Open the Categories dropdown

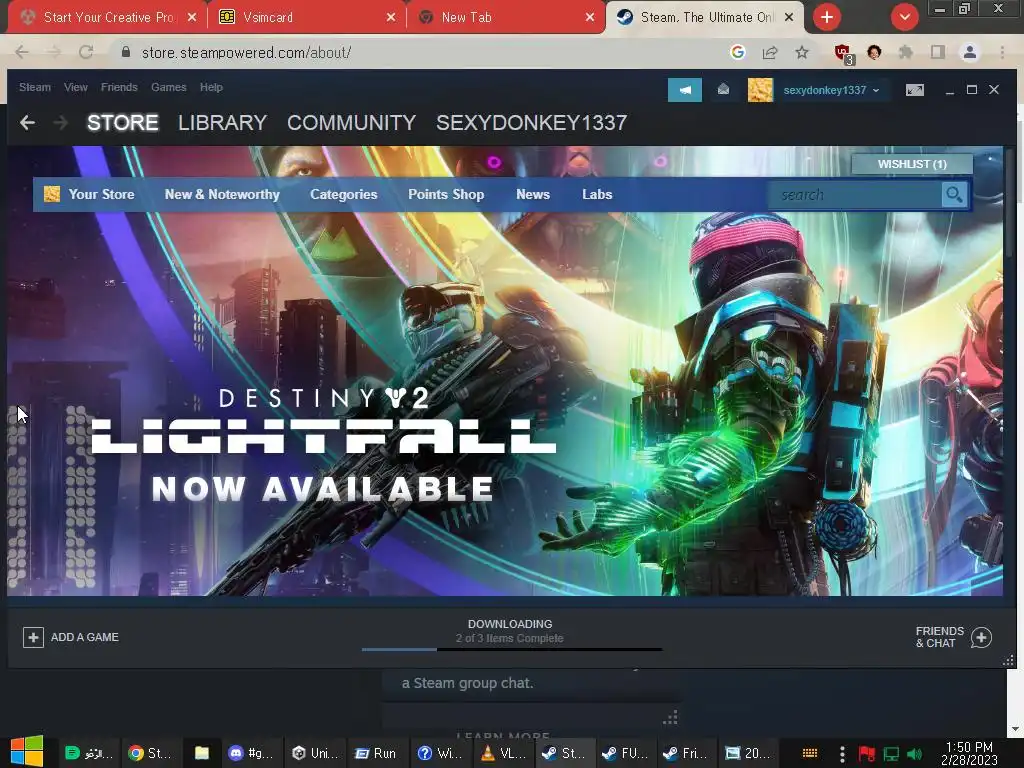click(x=344, y=194)
